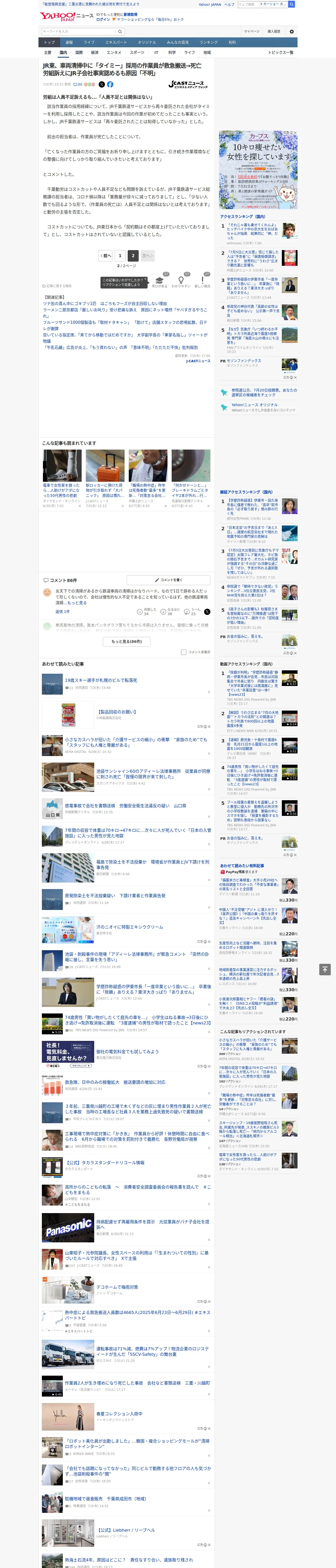The width and height of the screenshot is (336, 1568).
Task: Open related article about ラーメン二郎京都店
Action: (125, 313)
